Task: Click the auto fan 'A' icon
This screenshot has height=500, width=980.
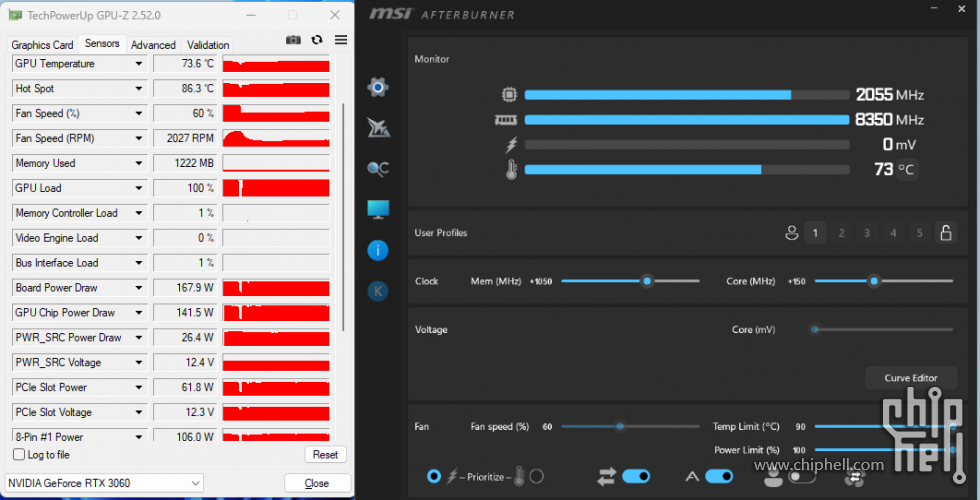Action: coord(692,477)
